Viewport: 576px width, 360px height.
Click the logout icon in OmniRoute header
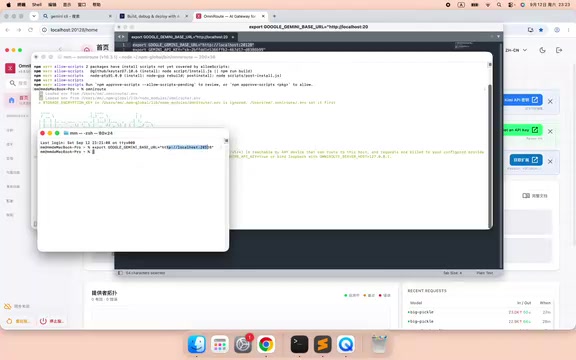click(x=559, y=50)
